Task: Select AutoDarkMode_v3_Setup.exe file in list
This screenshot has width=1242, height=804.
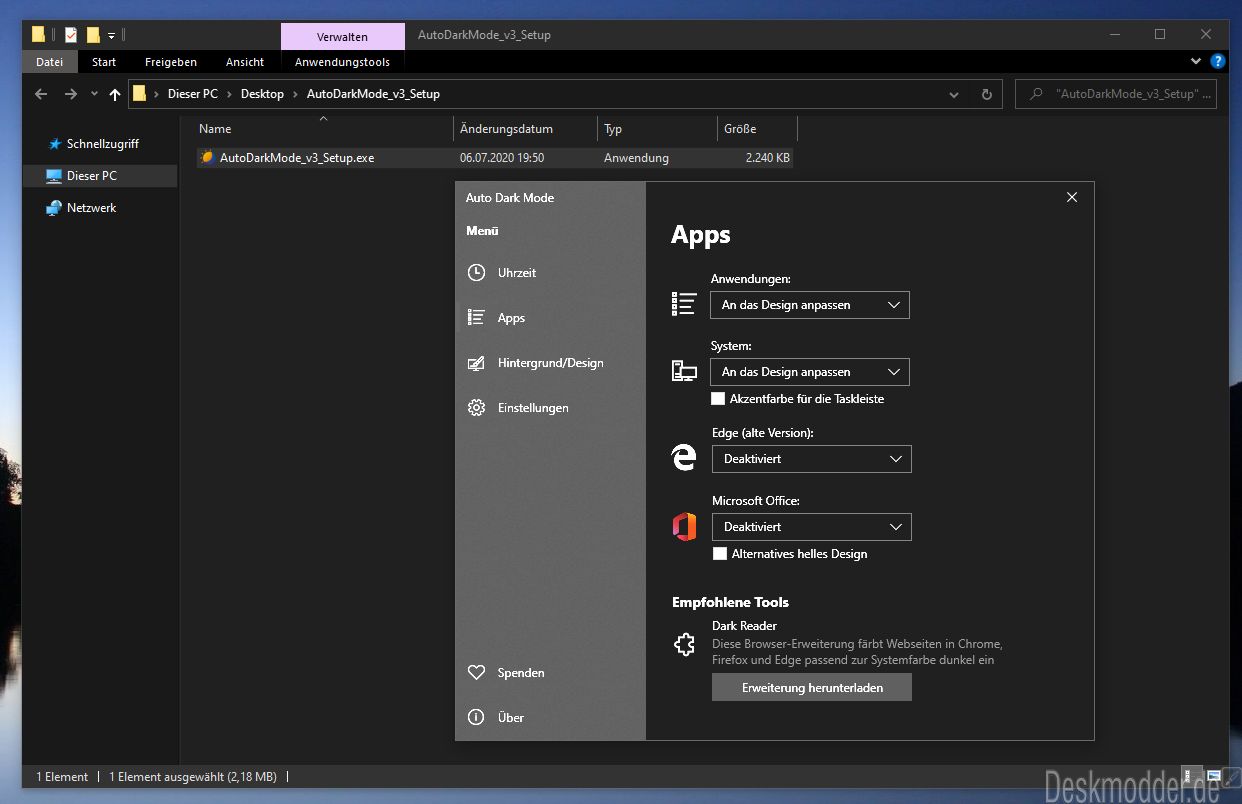Action: click(x=495, y=158)
